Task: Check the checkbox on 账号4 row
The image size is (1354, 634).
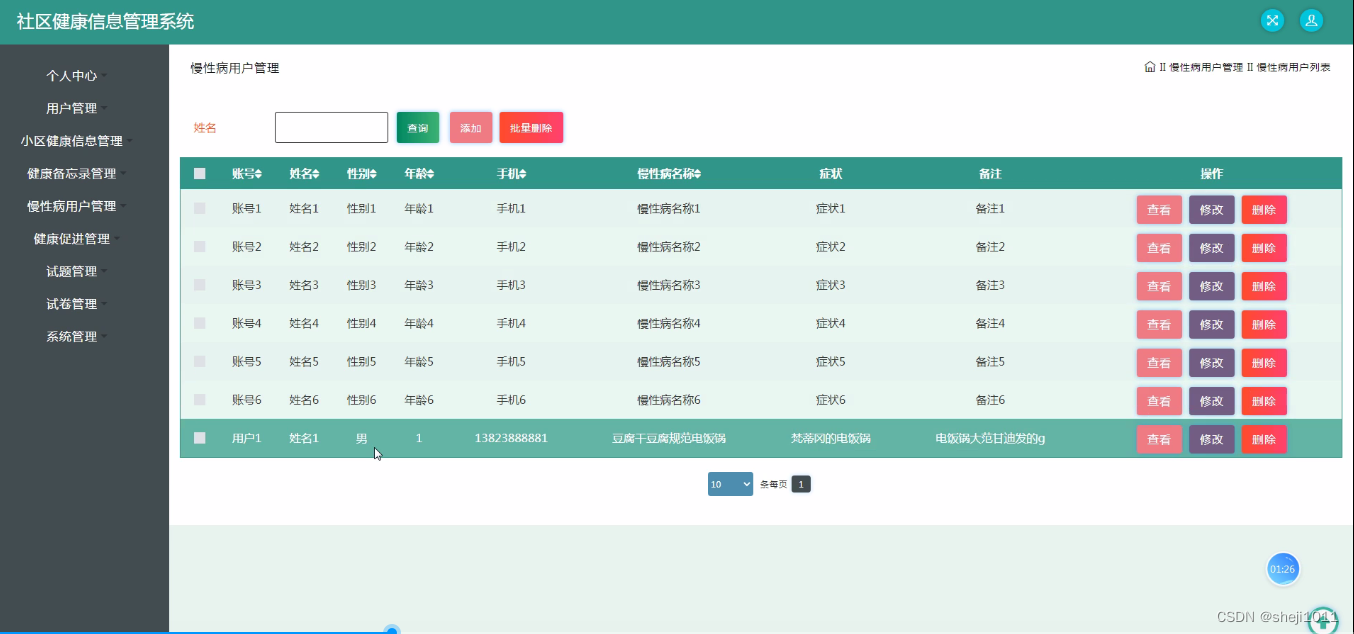Action: pyautogui.click(x=199, y=323)
